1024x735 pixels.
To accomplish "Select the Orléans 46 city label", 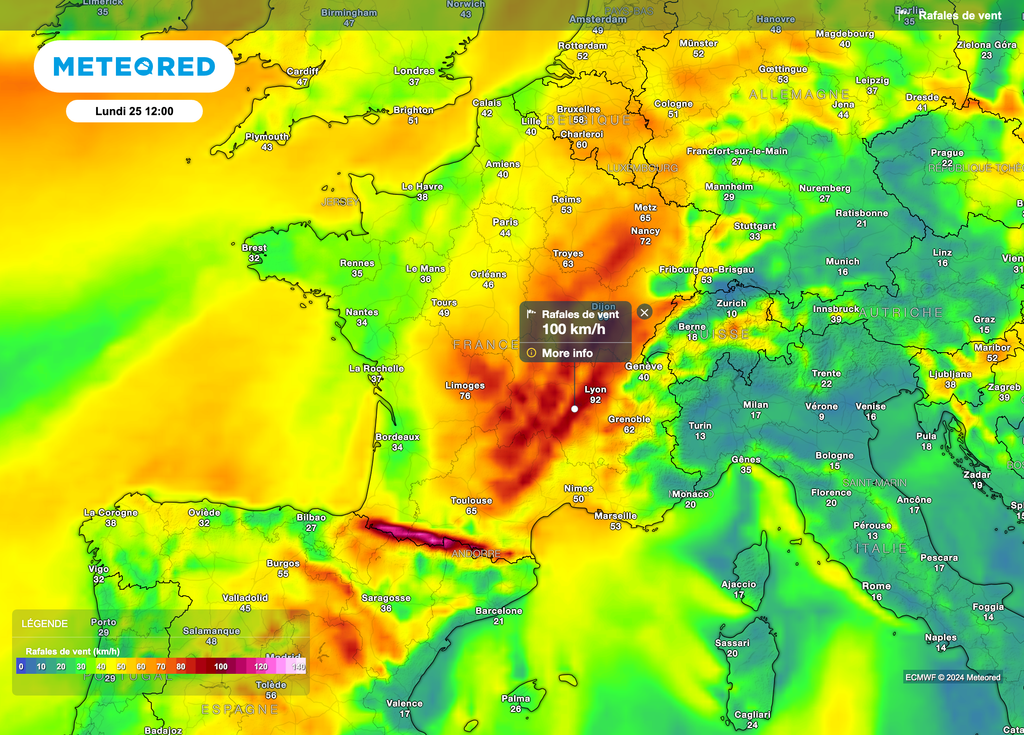I will [488, 279].
